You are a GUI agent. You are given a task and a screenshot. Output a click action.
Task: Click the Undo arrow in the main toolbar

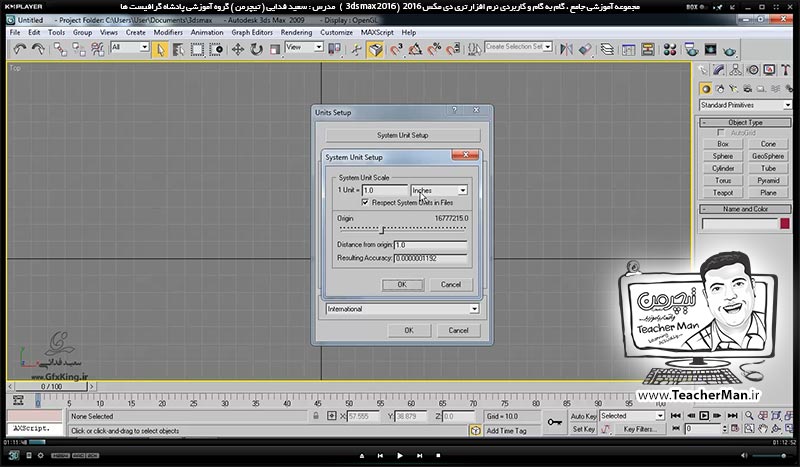[19, 50]
